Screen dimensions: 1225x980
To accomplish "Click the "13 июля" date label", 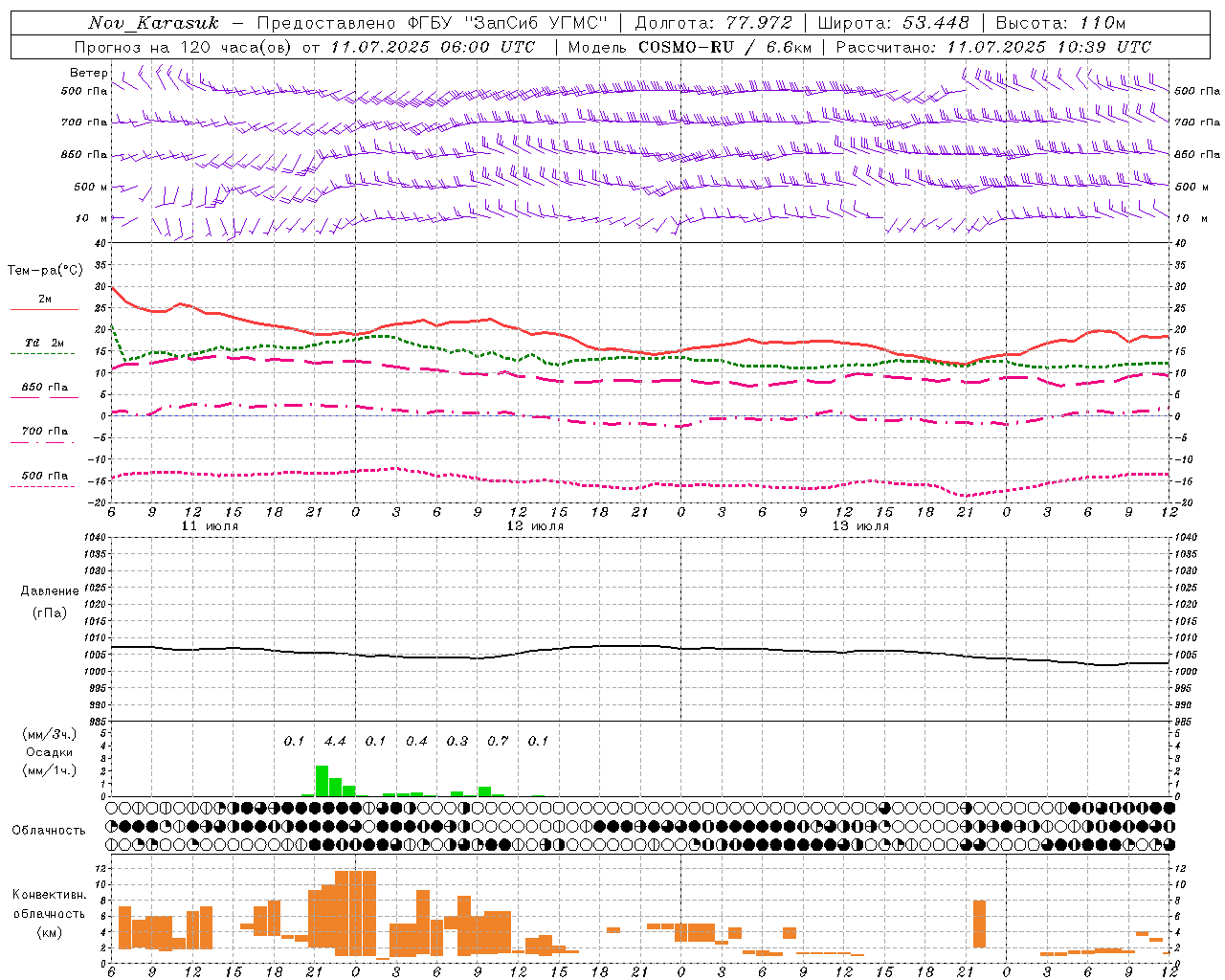I will pos(860,526).
